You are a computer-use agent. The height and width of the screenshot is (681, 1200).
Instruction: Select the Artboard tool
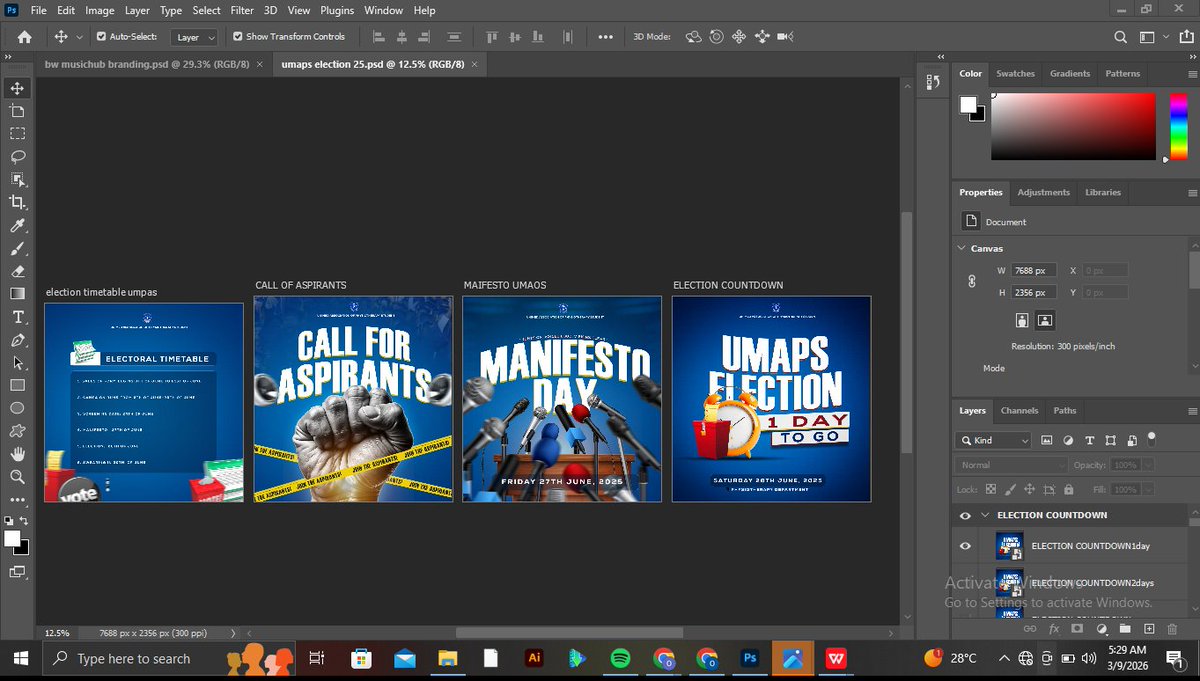click(x=17, y=111)
